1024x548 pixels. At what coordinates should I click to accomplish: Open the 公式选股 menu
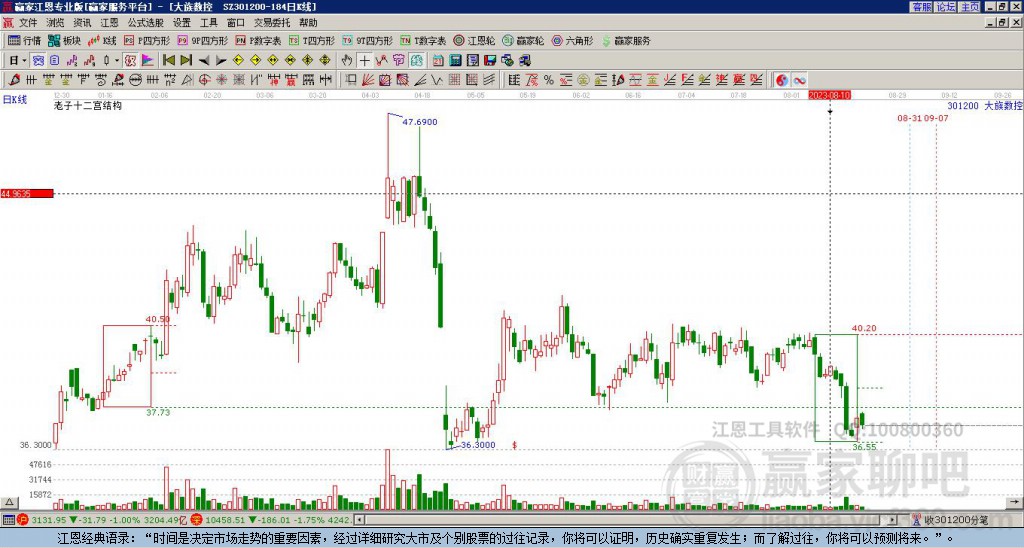tap(146, 23)
